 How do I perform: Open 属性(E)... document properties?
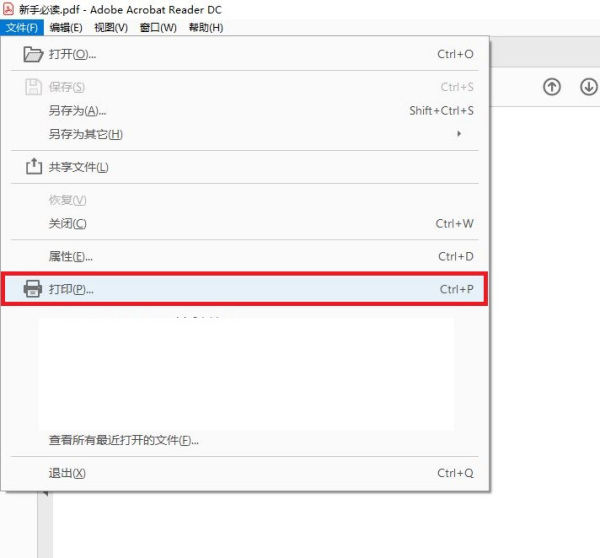click(70, 257)
